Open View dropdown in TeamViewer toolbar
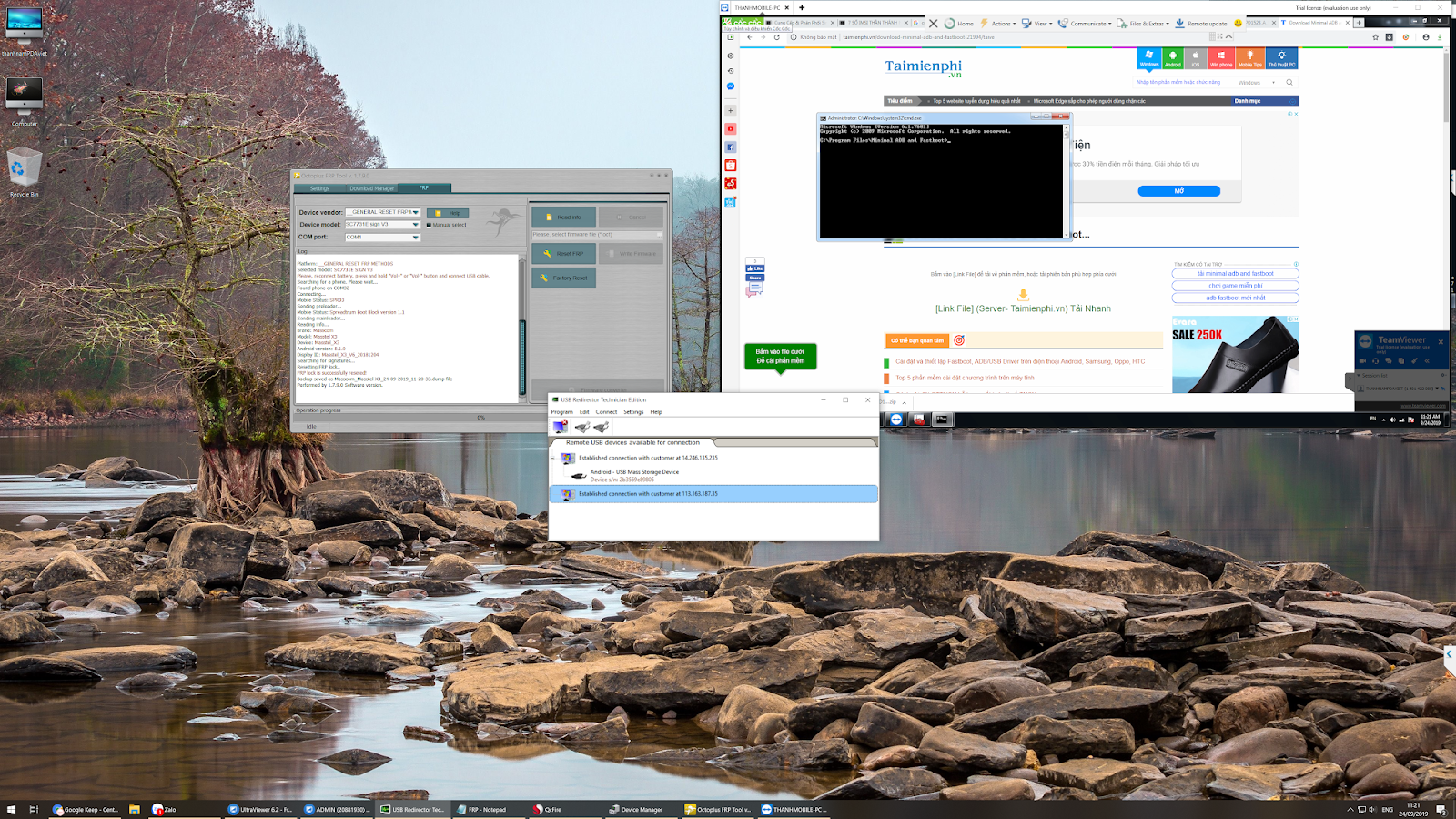Image resolution: width=1456 pixels, height=819 pixels. pyautogui.click(x=1036, y=24)
